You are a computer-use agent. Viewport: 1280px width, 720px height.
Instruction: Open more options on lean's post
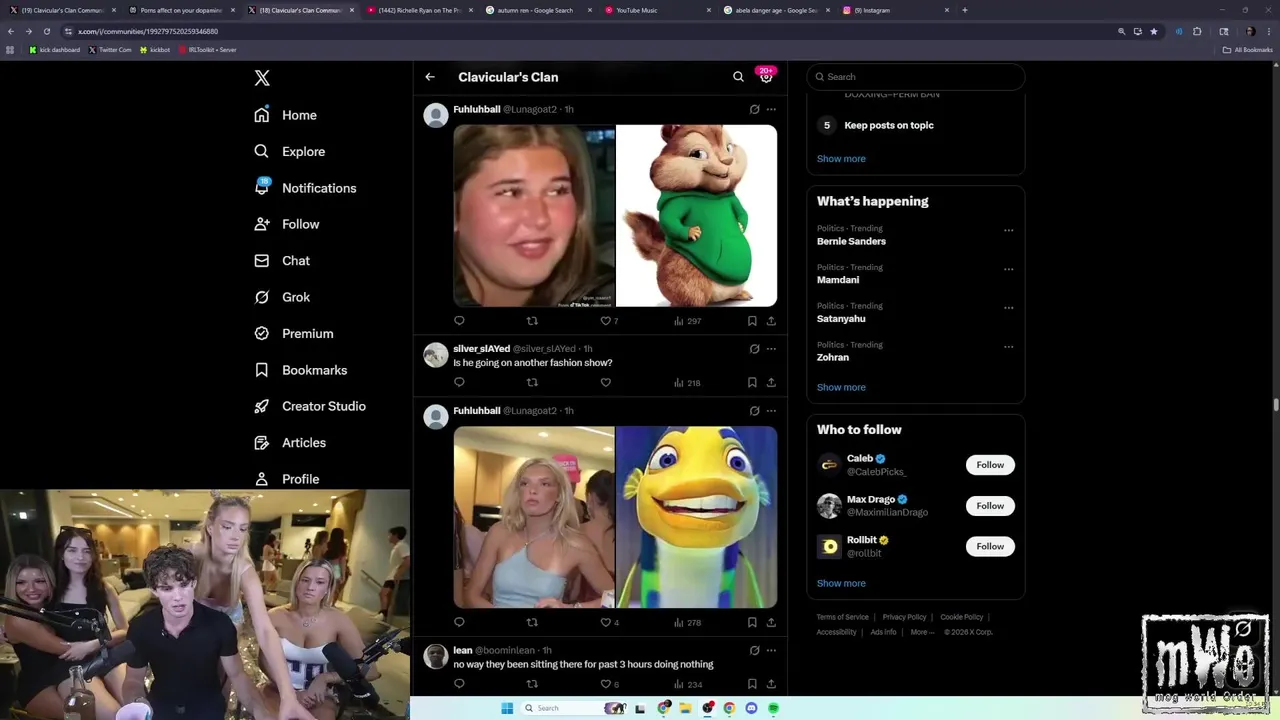[x=771, y=650]
